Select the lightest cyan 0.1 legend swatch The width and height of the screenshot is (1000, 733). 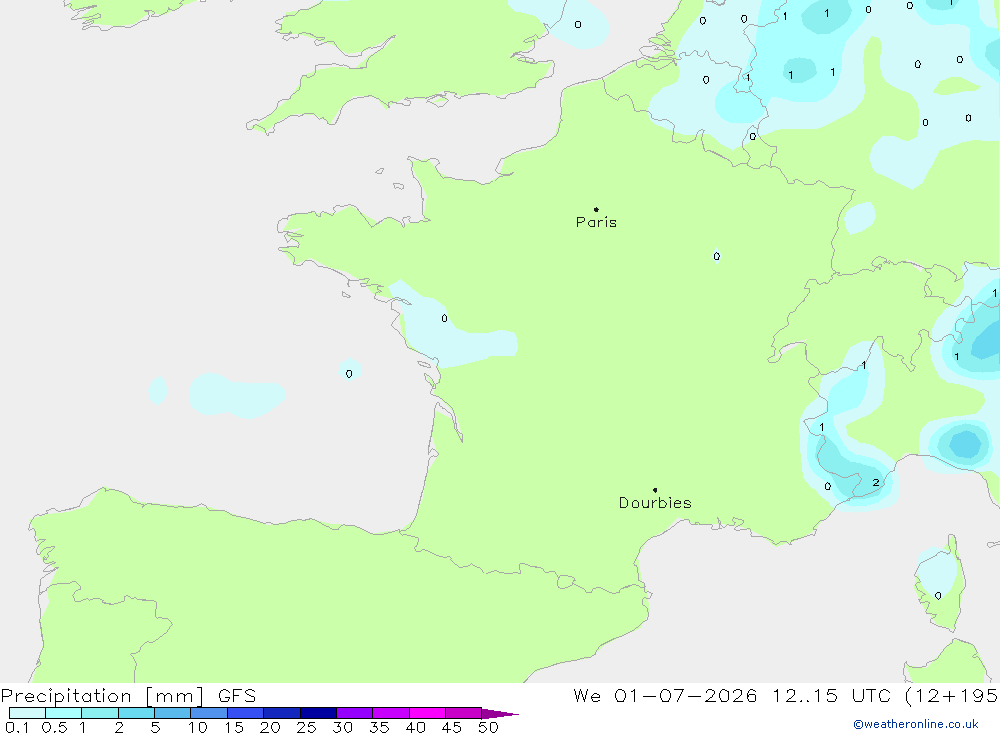(x=27, y=713)
